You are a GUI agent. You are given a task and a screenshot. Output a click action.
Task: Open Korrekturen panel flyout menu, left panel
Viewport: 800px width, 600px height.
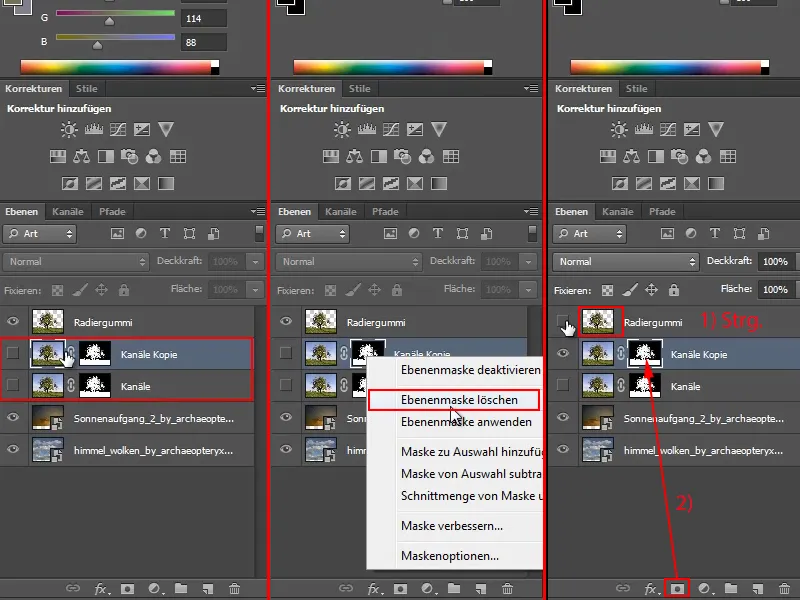(258, 88)
